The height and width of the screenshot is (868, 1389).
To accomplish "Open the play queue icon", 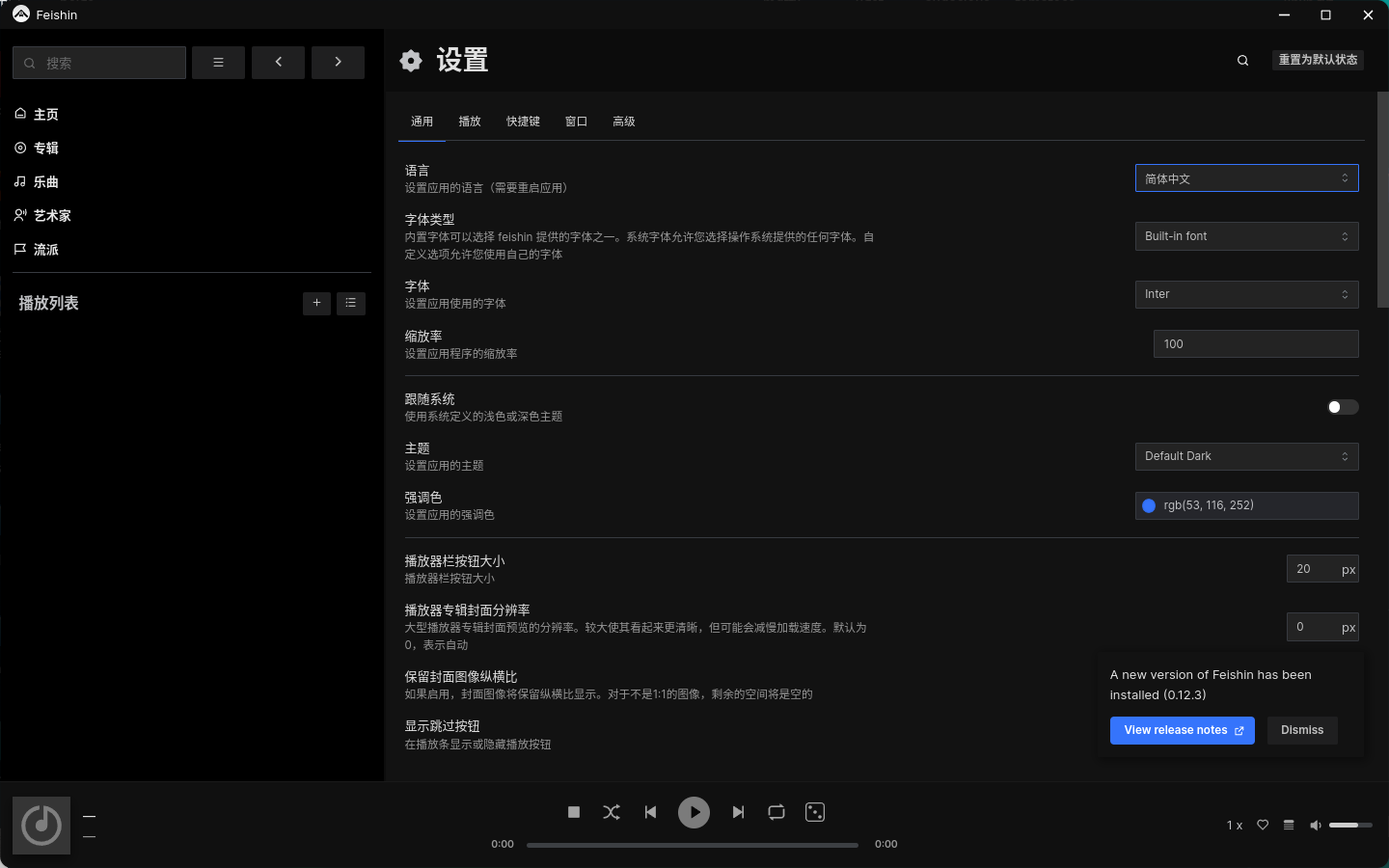I will [x=1289, y=825].
